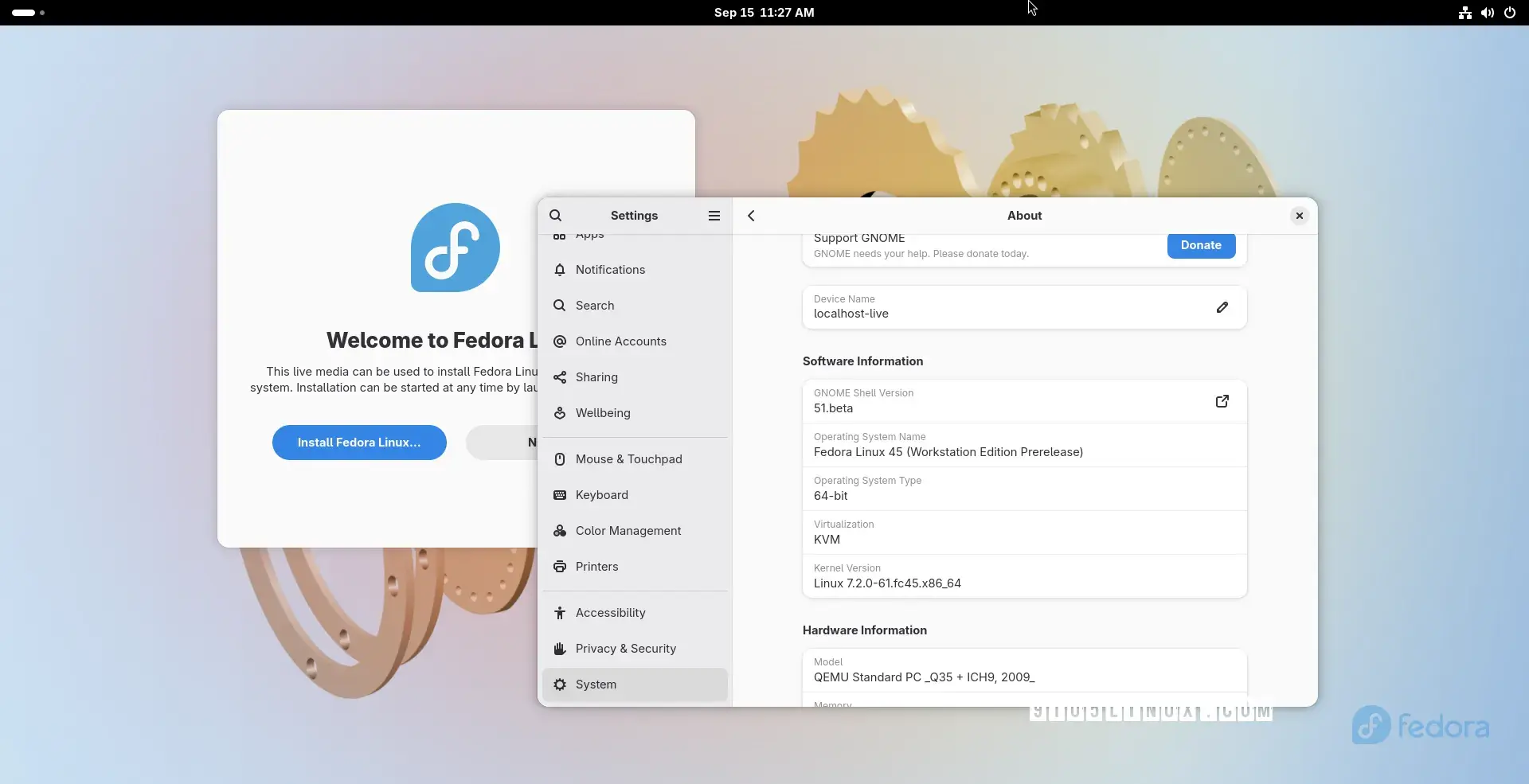Open the Settings hamburger menu

(714, 216)
